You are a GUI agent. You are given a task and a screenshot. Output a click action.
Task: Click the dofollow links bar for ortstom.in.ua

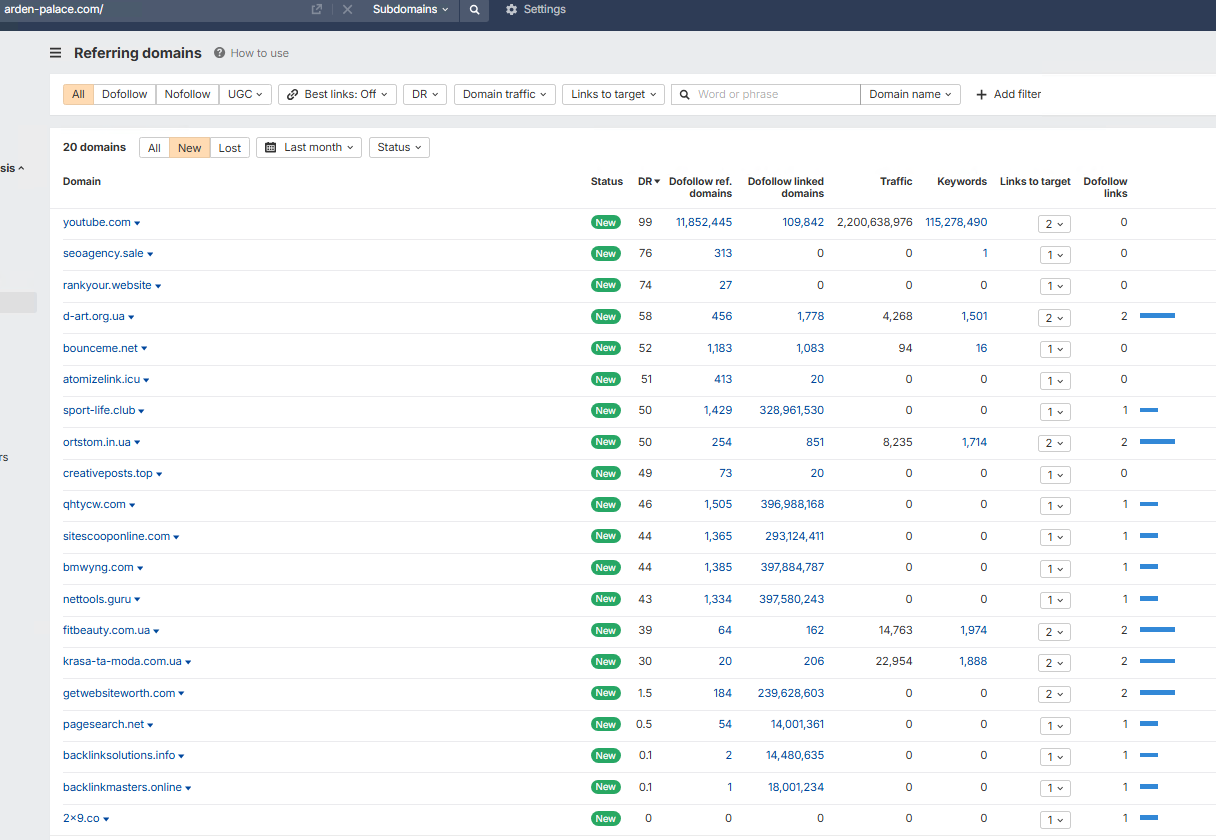pyautogui.click(x=1157, y=441)
